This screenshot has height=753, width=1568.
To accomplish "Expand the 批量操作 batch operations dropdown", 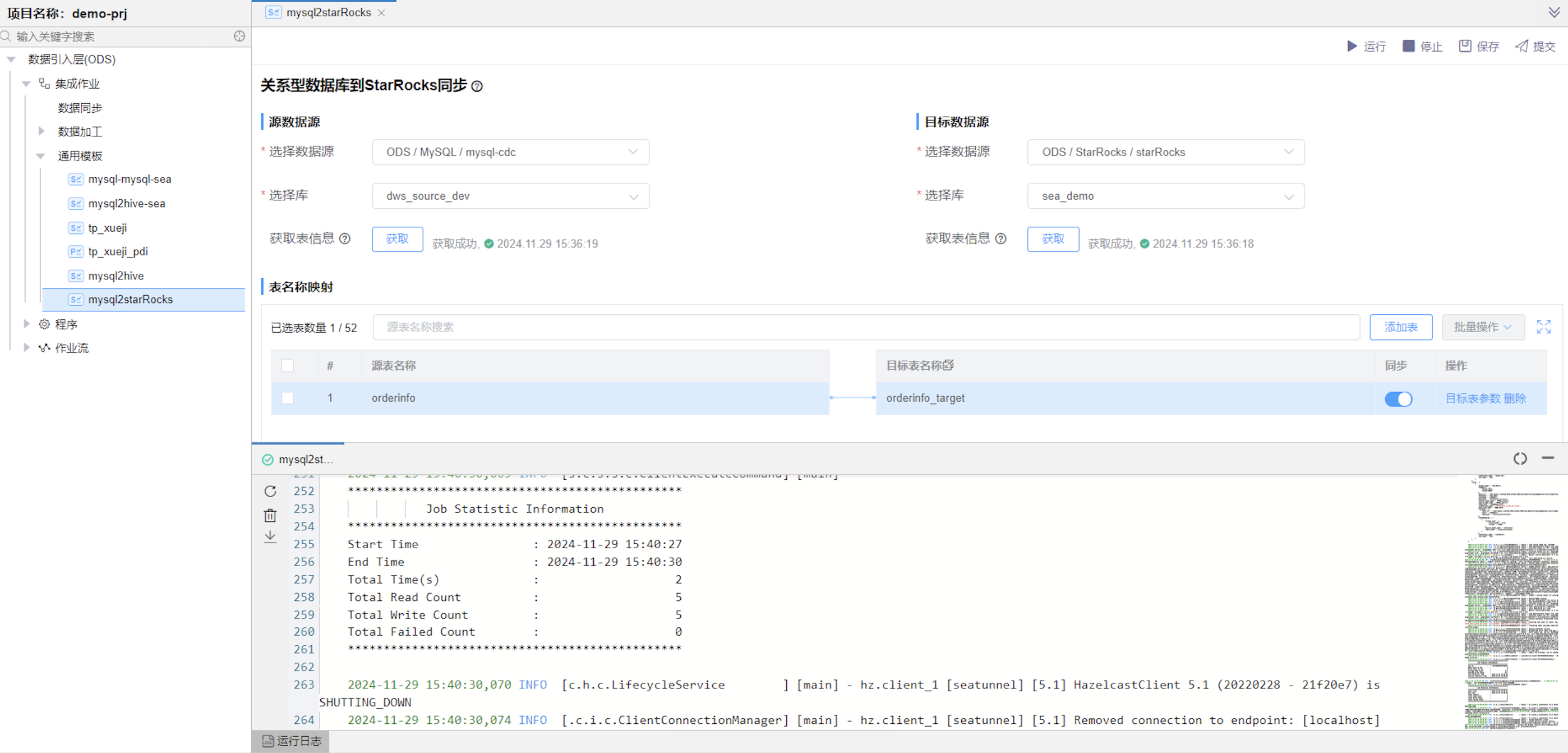I will (1483, 327).
